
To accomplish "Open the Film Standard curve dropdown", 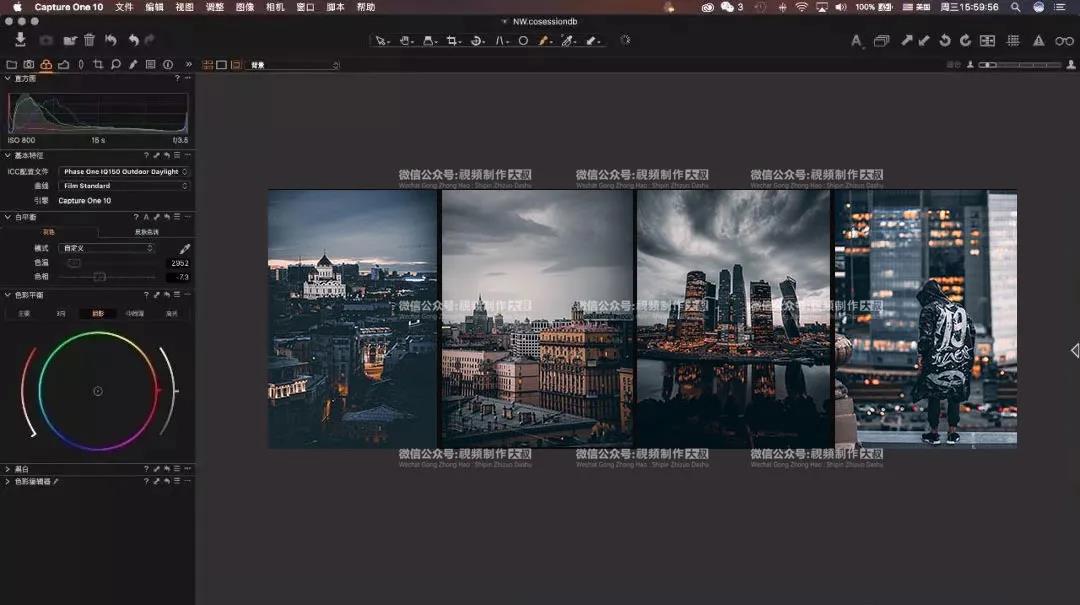I will point(125,186).
